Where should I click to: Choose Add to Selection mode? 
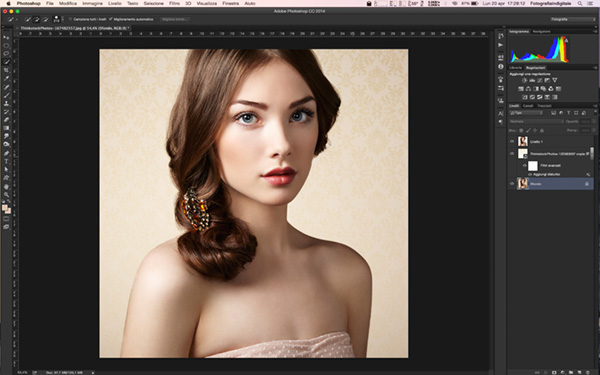(x=37, y=19)
